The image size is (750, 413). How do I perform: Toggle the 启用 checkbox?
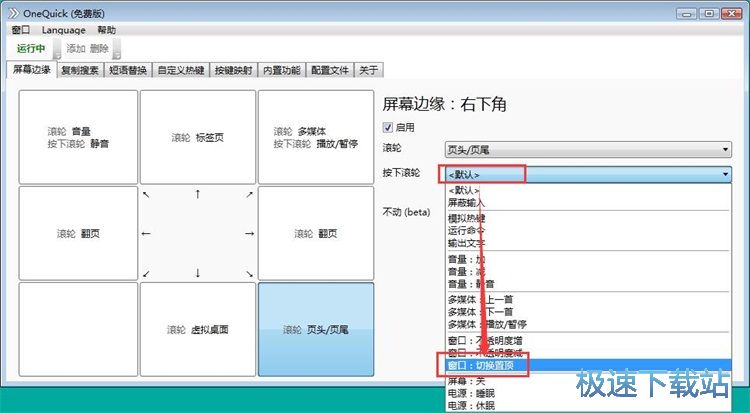pos(388,127)
